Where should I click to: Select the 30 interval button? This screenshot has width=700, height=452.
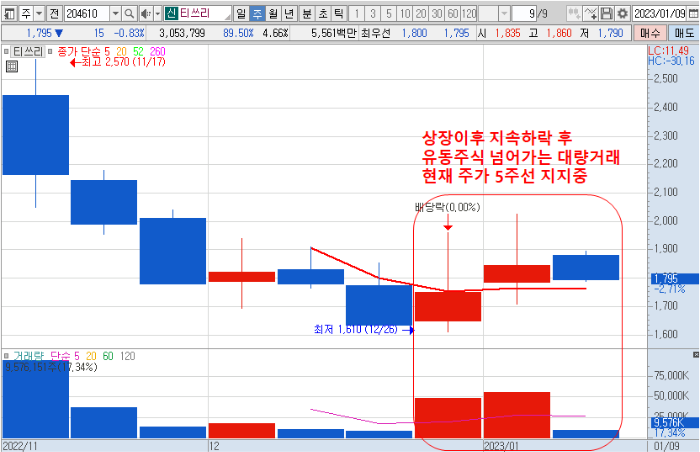[x=437, y=14]
